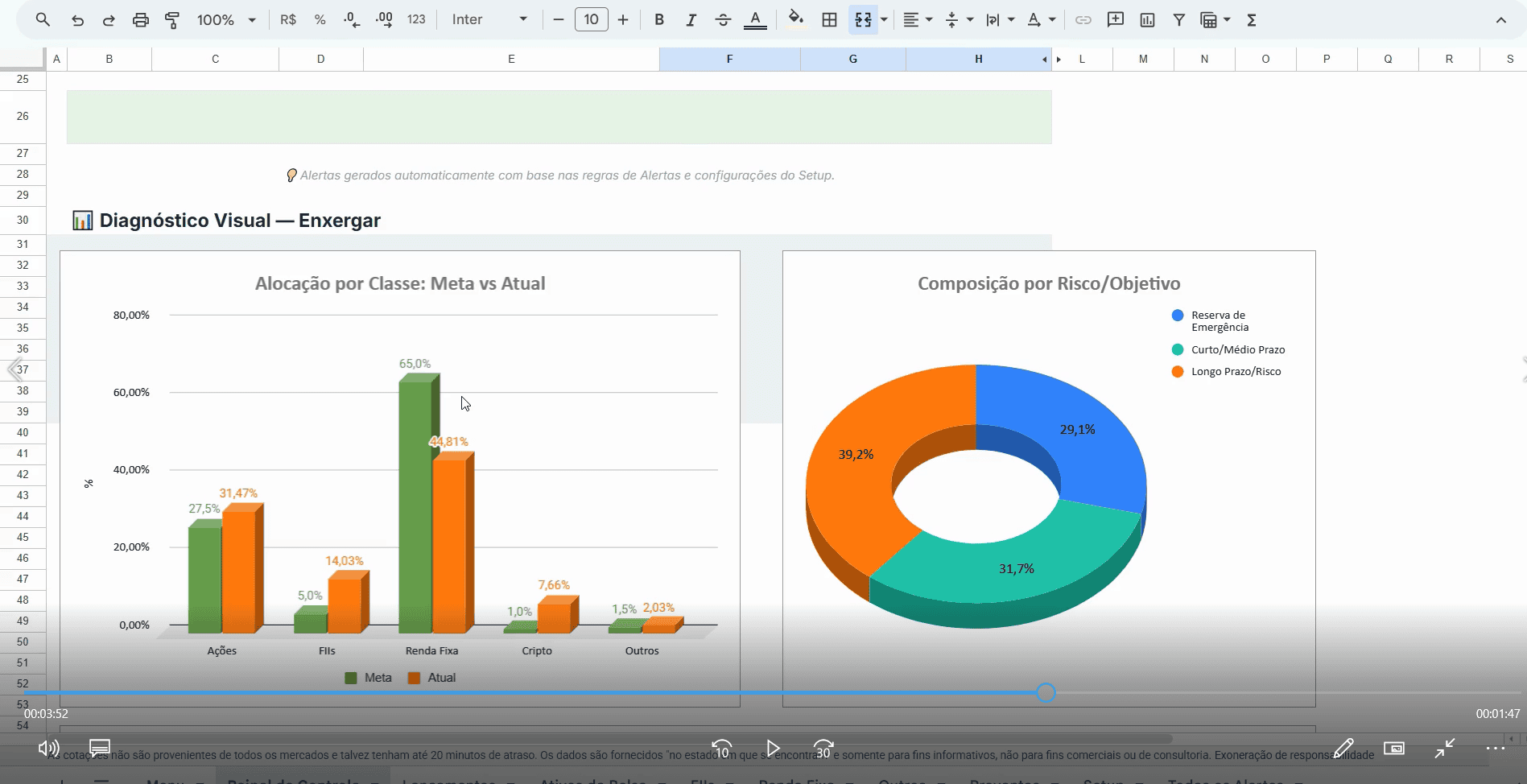This screenshot has width=1527, height=784.
Task: Open the vertical align dropdown
Action: [x=959, y=20]
